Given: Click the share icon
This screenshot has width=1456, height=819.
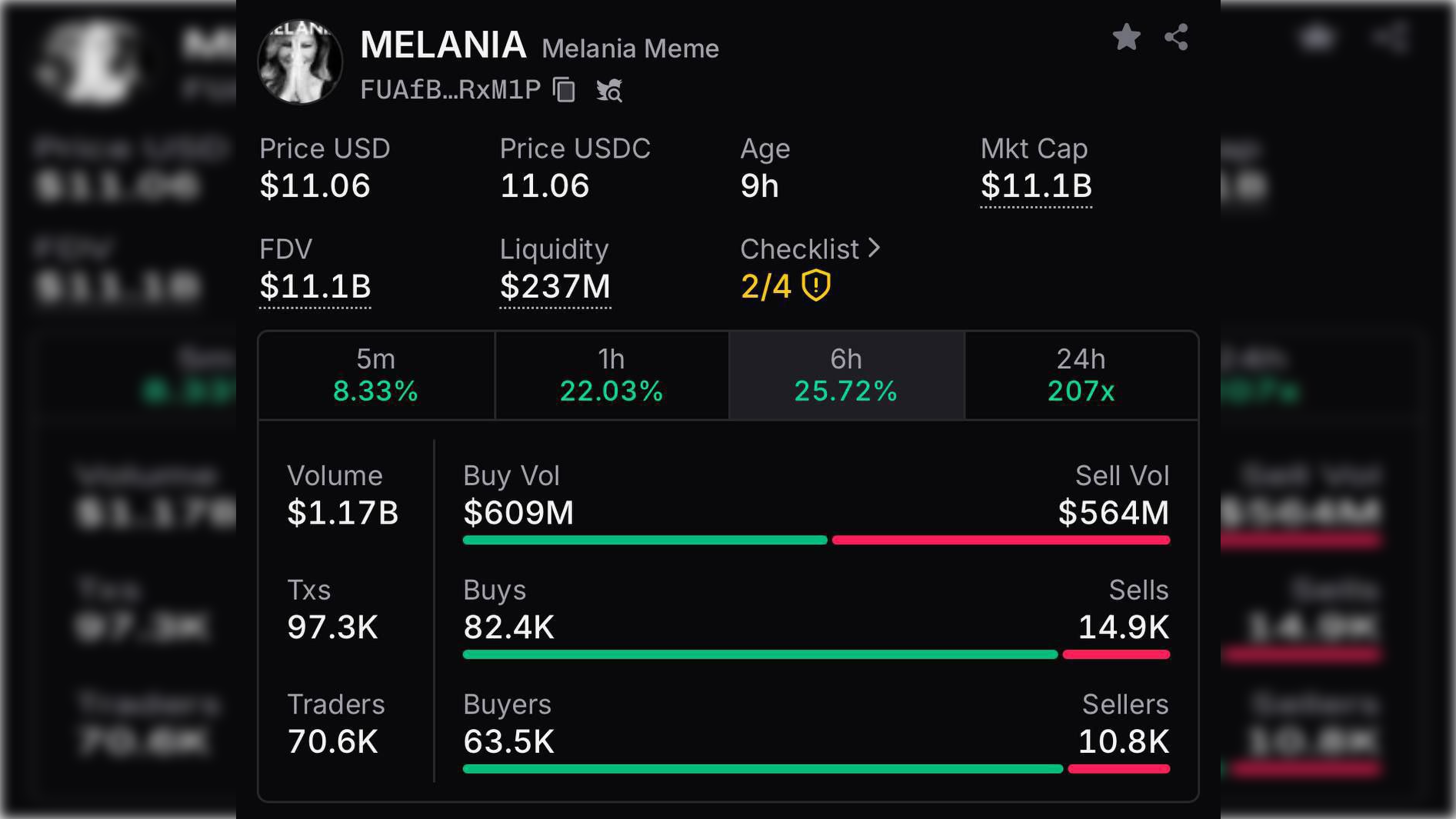Looking at the screenshot, I should click(1176, 37).
